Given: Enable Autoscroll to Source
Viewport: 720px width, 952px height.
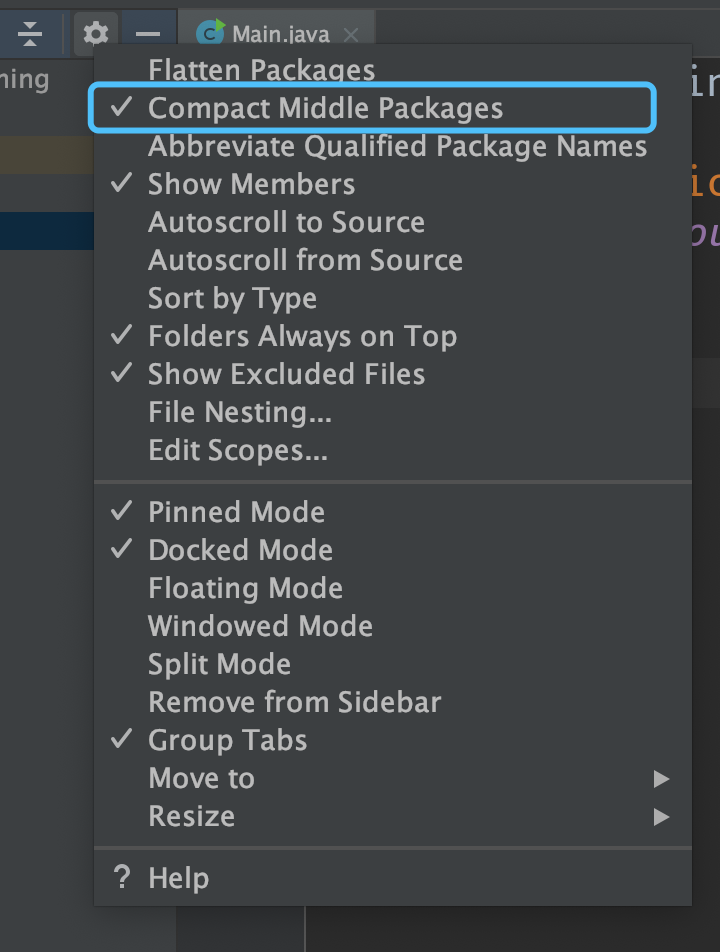Looking at the screenshot, I should coord(286,222).
